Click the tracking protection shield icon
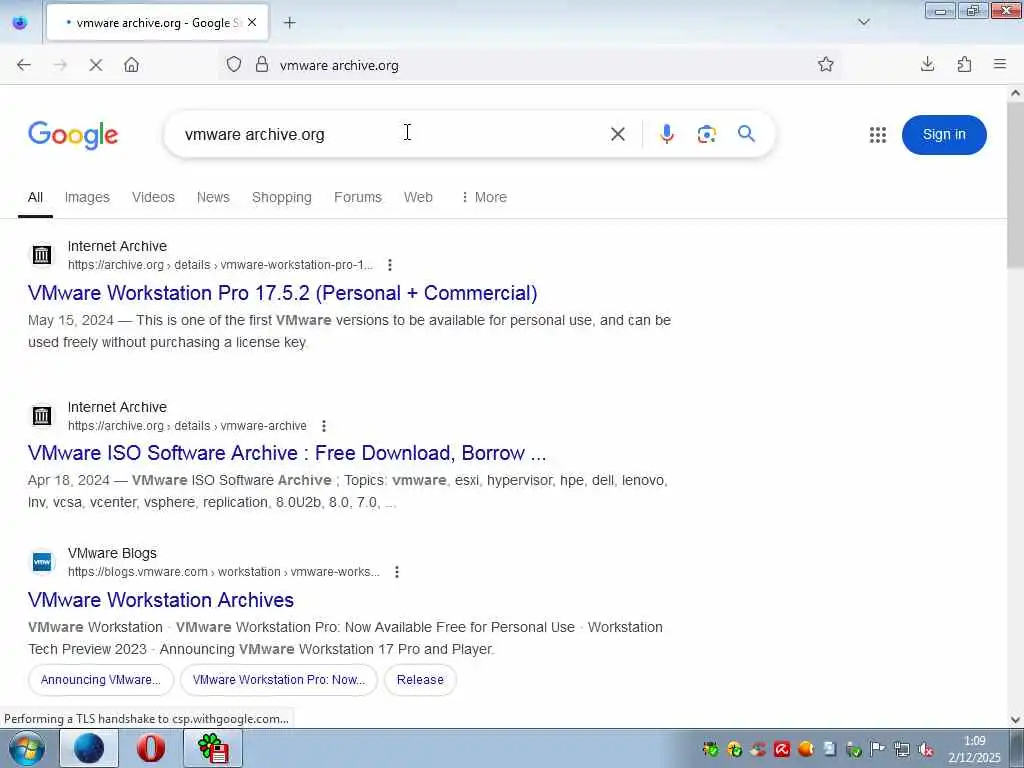The width and height of the screenshot is (1024, 768). [234, 65]
